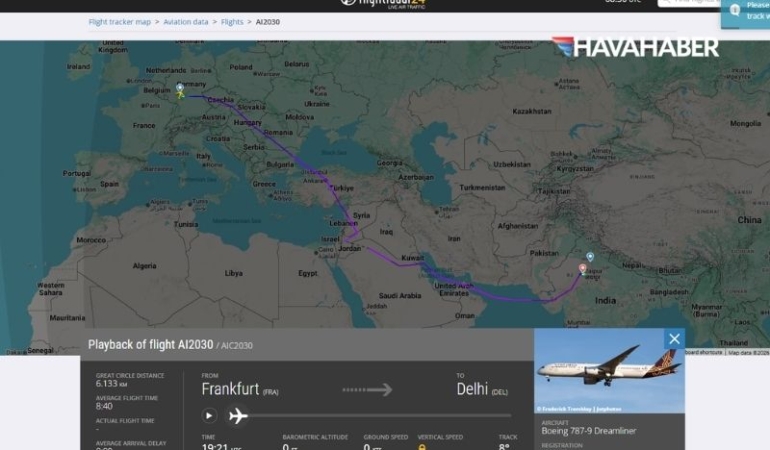Click the Frankfurt origin airport marker on map
The image size is (770, 450).
tap(180, 88)
